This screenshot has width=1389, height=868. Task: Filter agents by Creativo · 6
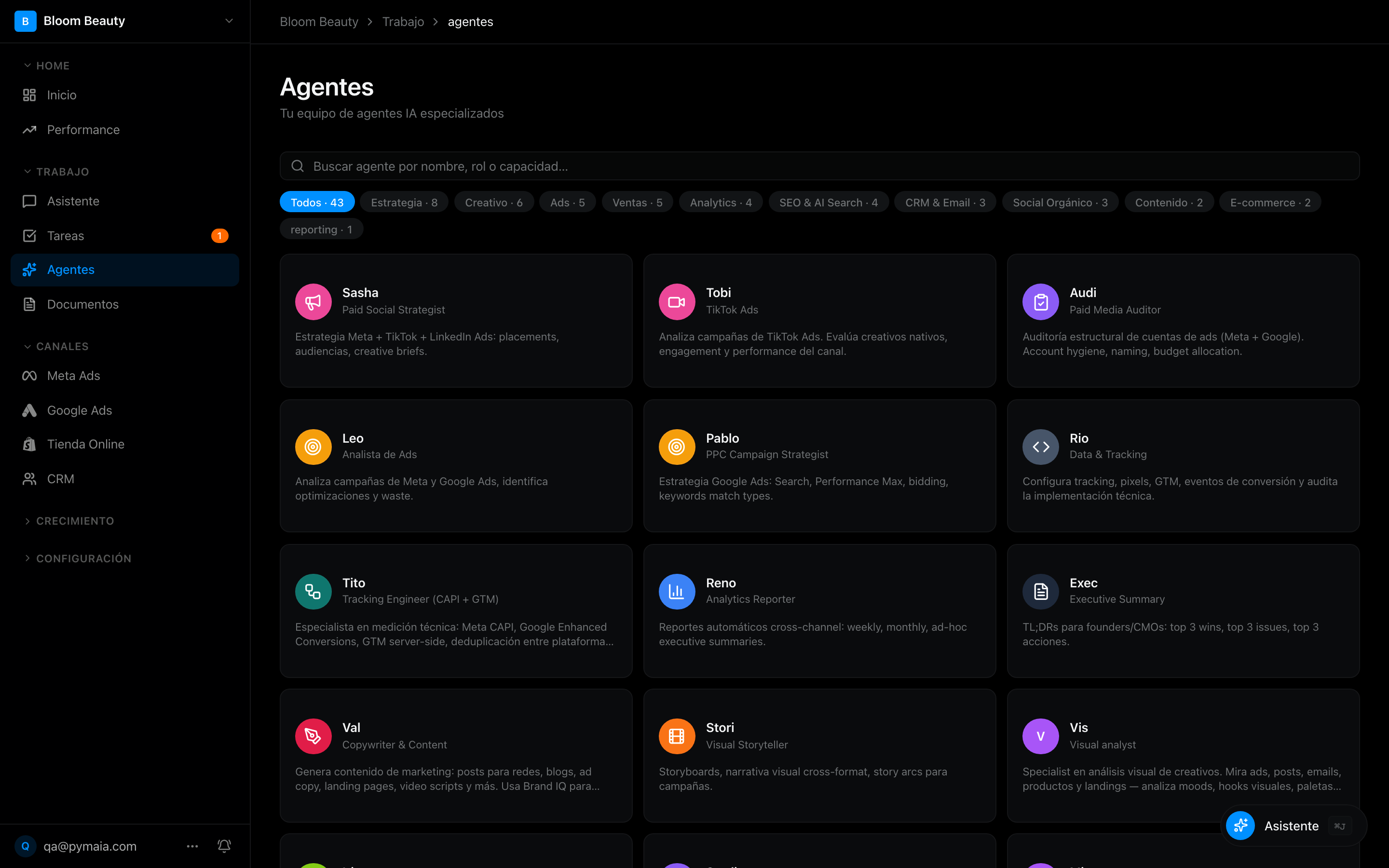click(x=493, y=202)
